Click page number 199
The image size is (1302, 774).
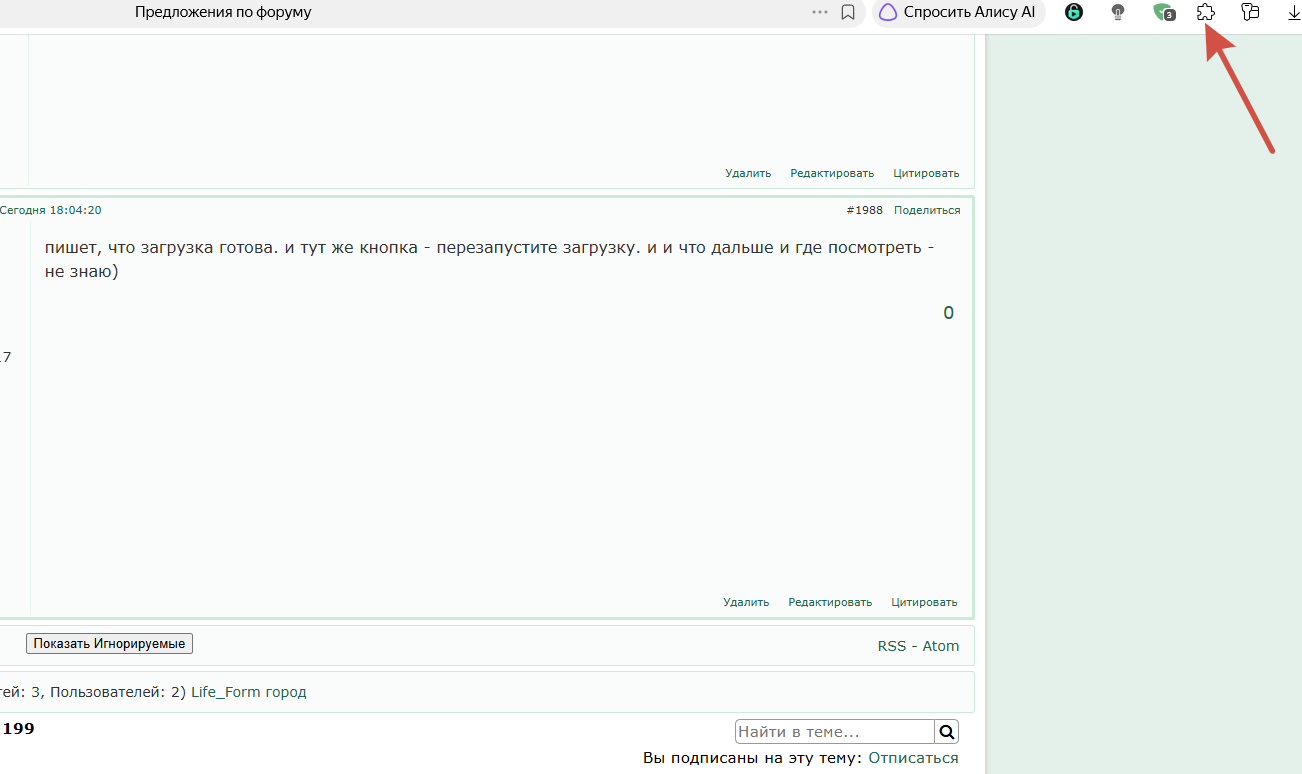[18, 728]
